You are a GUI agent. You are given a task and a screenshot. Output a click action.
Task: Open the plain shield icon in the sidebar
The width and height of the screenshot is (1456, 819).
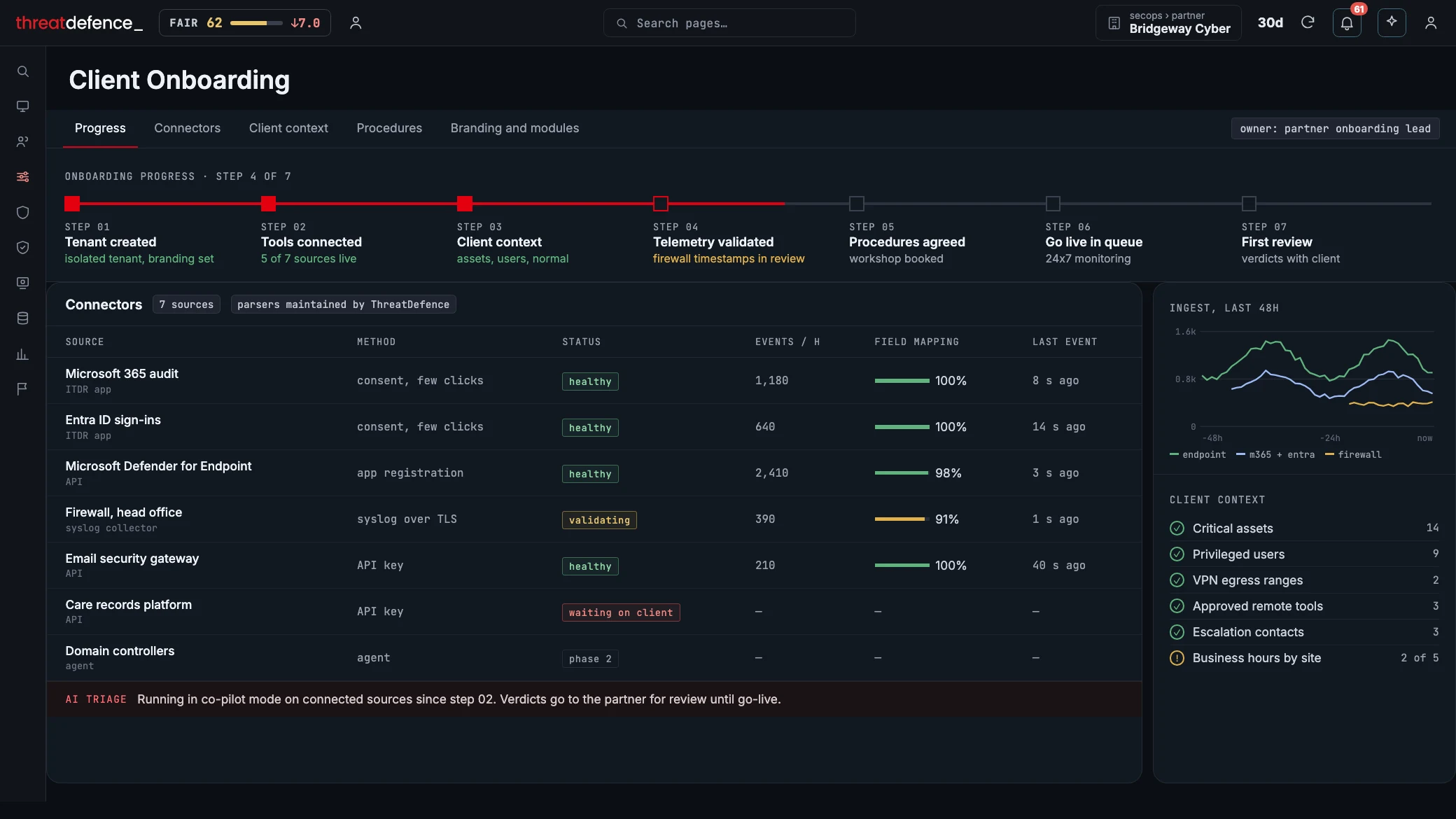(x=22, y=212)
